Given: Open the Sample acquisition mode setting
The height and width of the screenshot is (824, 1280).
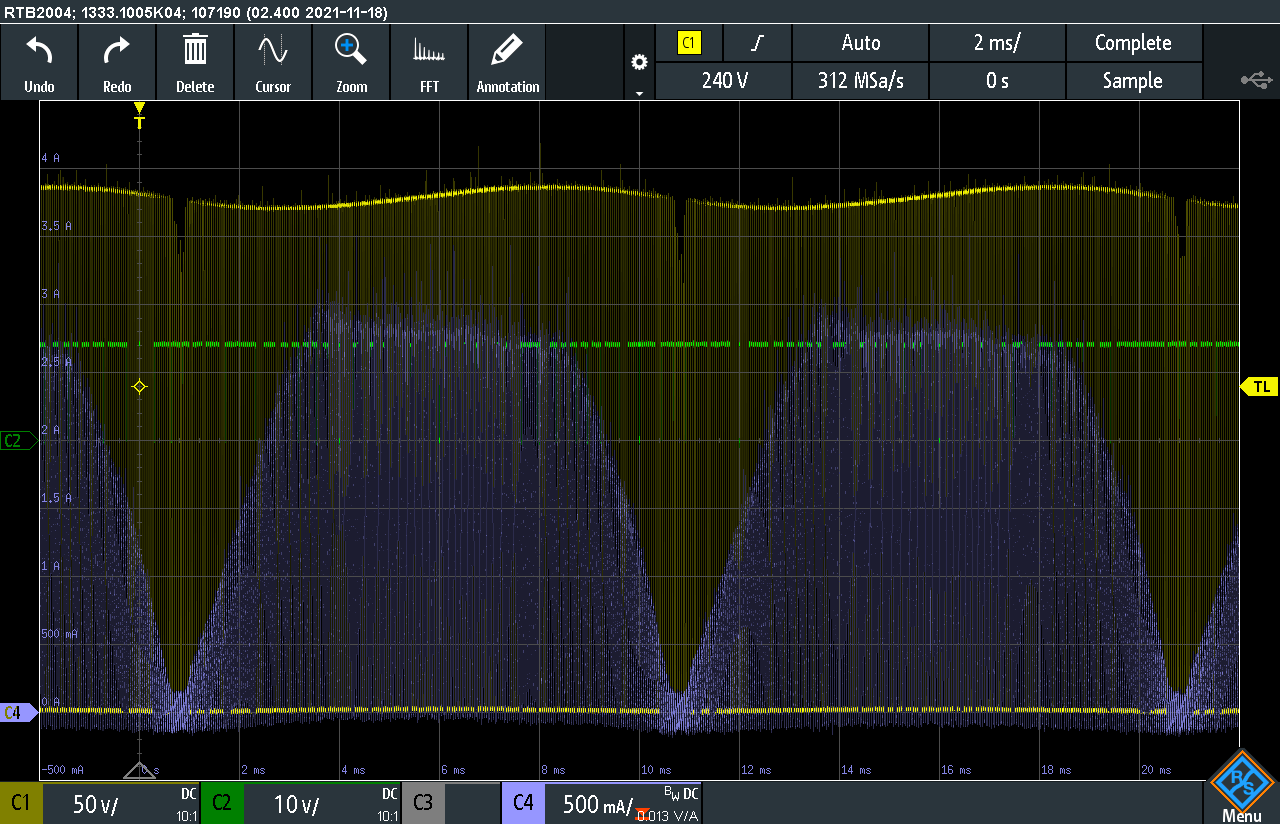Looking at the screenshot, I should [x=1132, y=81].
